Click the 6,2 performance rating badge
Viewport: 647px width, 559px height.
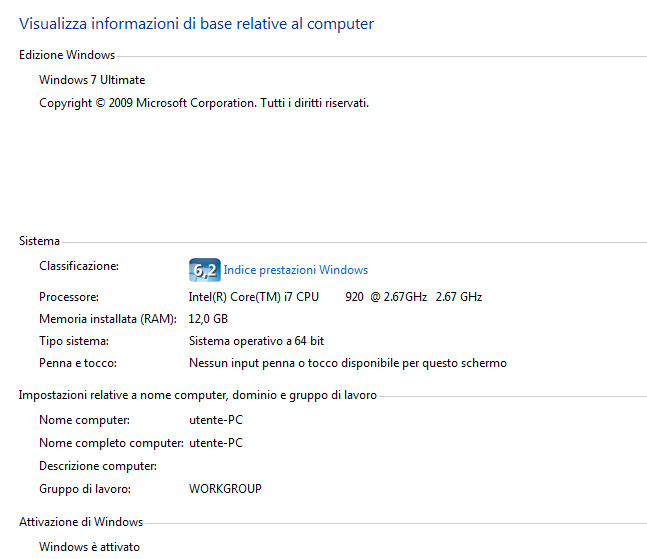click(205, 270)
